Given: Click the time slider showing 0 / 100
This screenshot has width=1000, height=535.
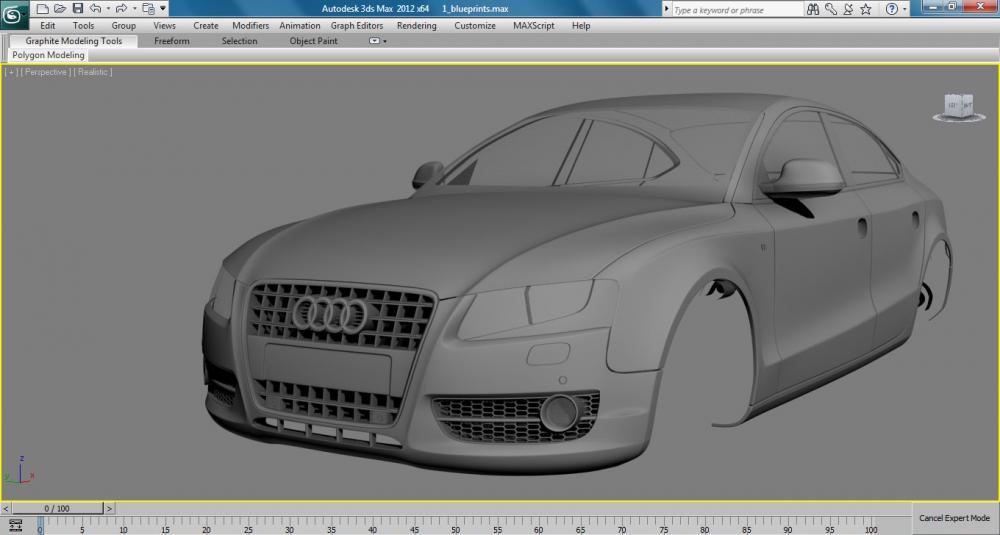Looking at the screenshot, I should [57, 508].
